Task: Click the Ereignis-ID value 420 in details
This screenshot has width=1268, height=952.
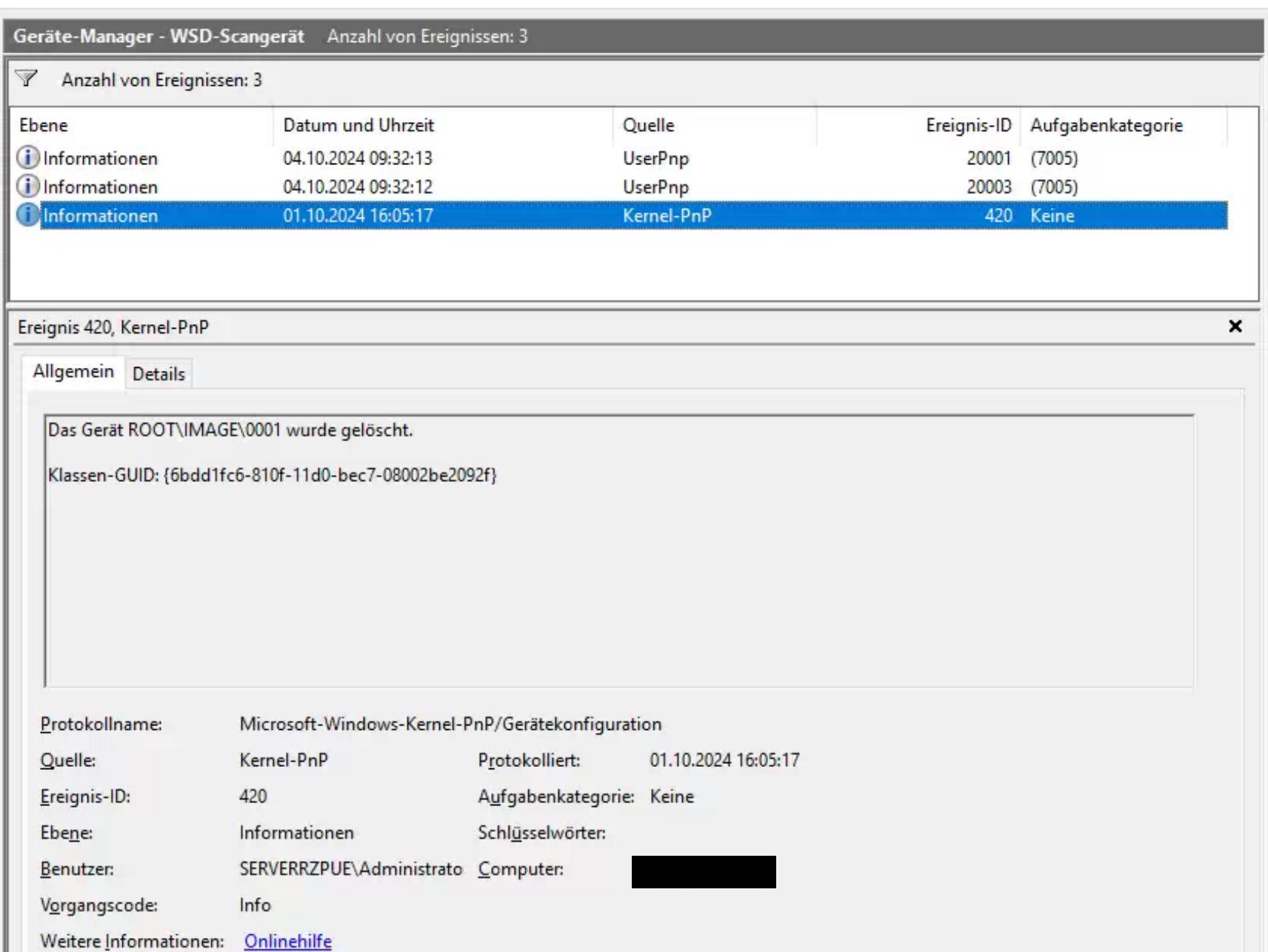Action: click(253, 797)
